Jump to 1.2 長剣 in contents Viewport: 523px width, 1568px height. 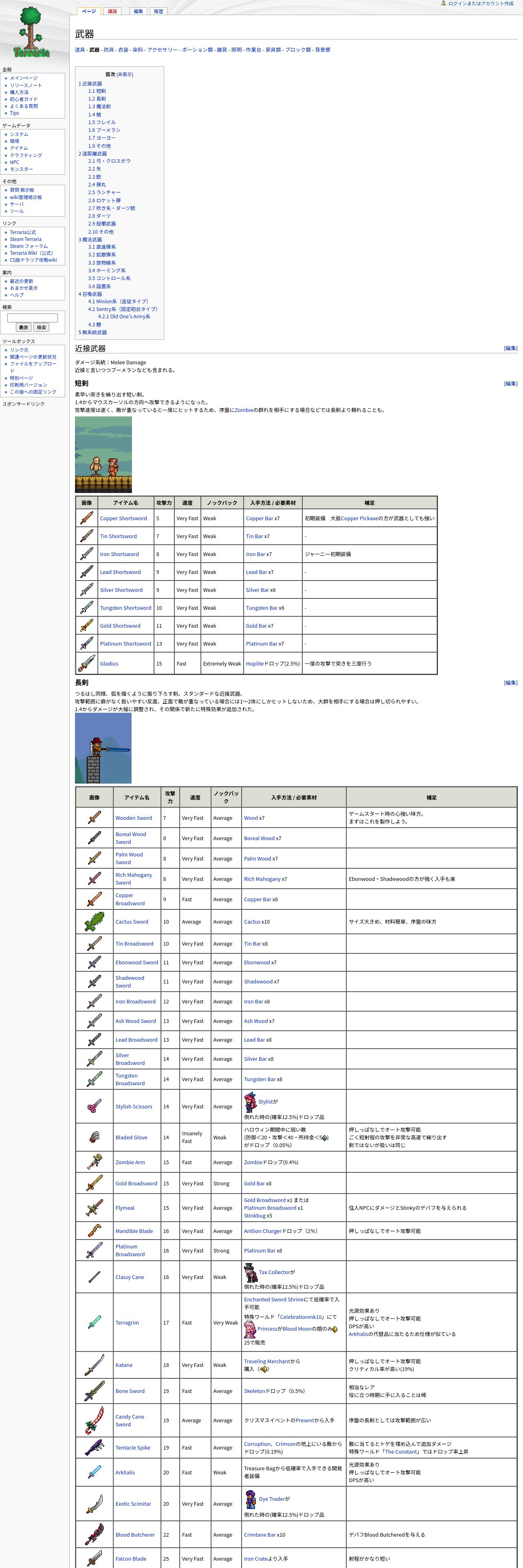97,99
